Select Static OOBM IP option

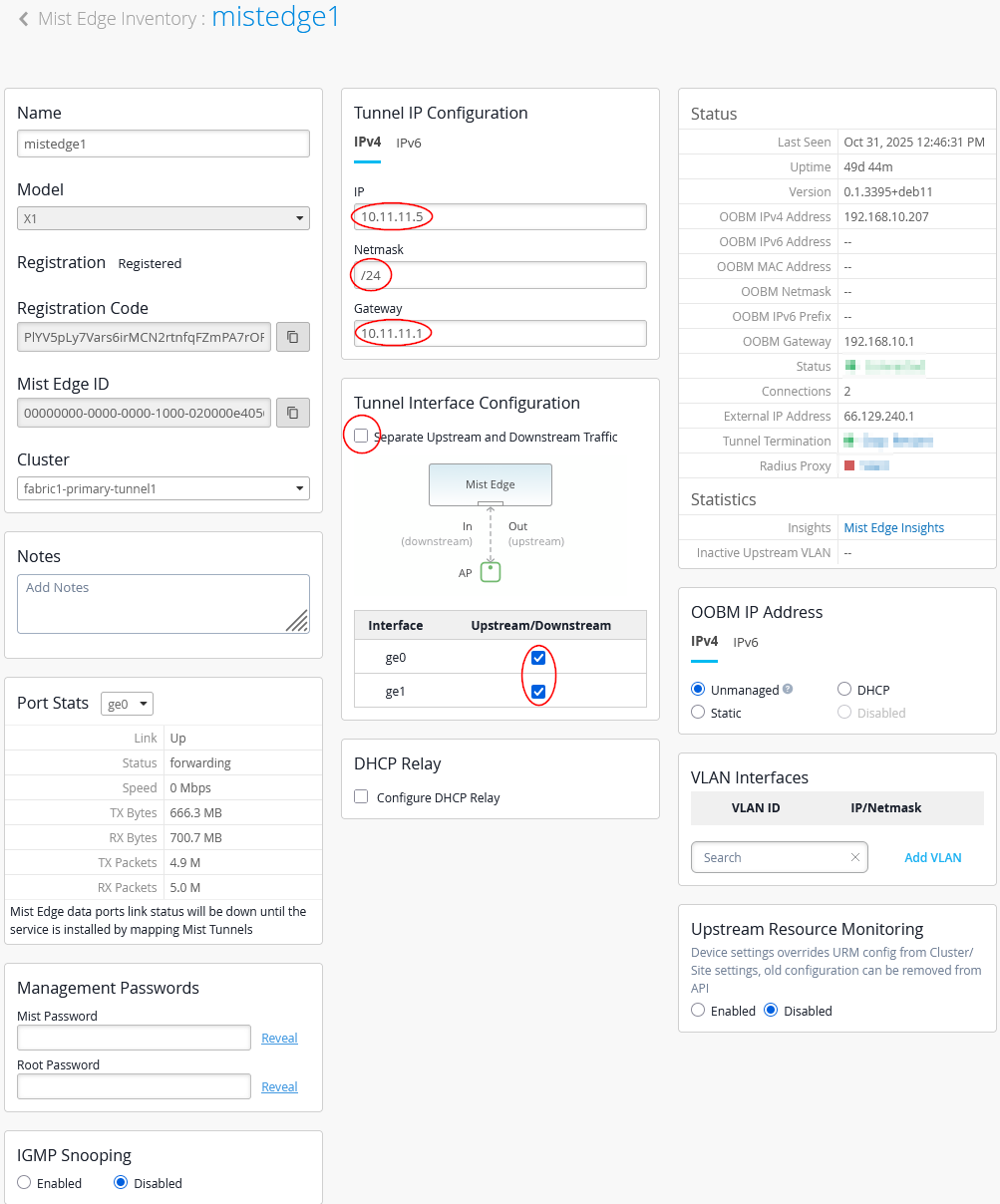coord(698,713)
